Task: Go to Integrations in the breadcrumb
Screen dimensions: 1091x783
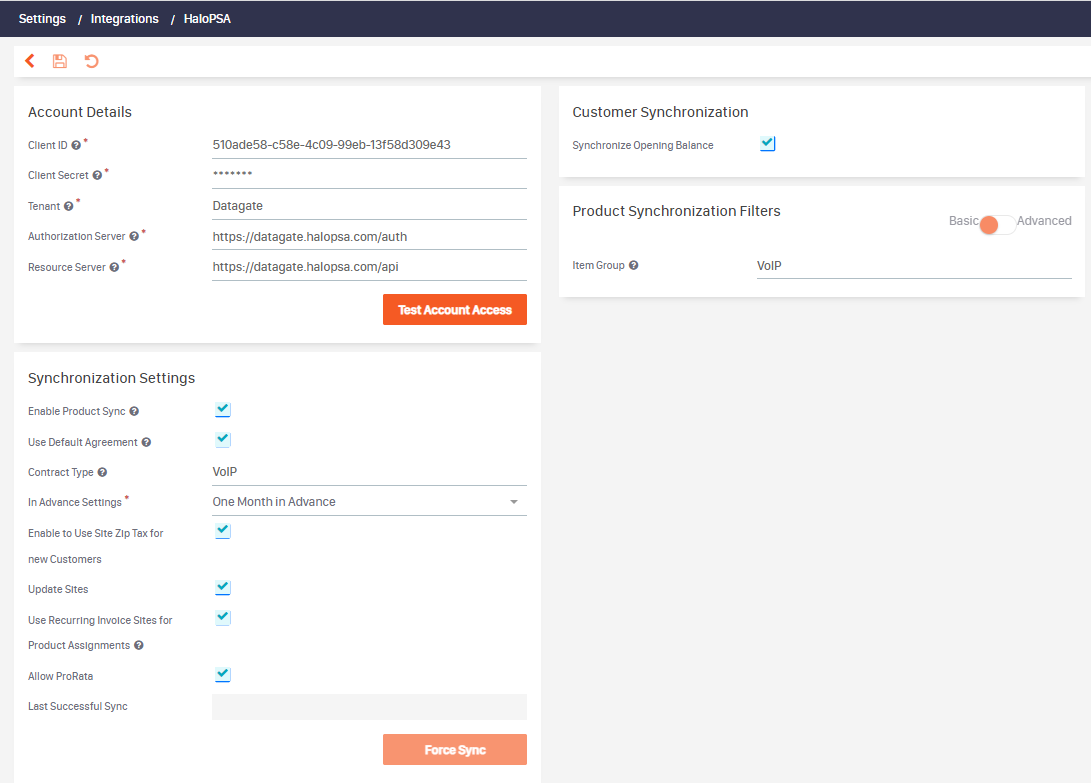Action: 125,19
